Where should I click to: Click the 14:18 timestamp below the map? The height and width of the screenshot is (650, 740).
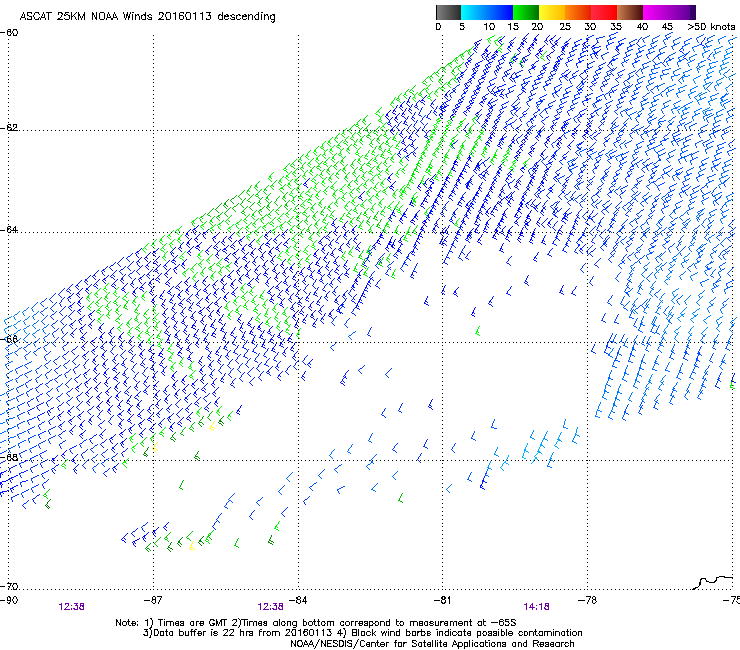[x=536, y=605]
